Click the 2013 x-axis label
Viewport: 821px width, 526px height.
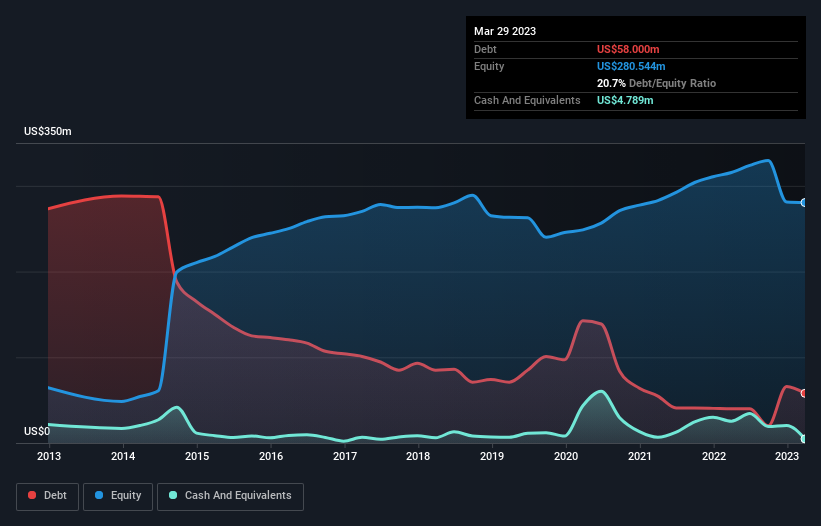click(49, 456)
